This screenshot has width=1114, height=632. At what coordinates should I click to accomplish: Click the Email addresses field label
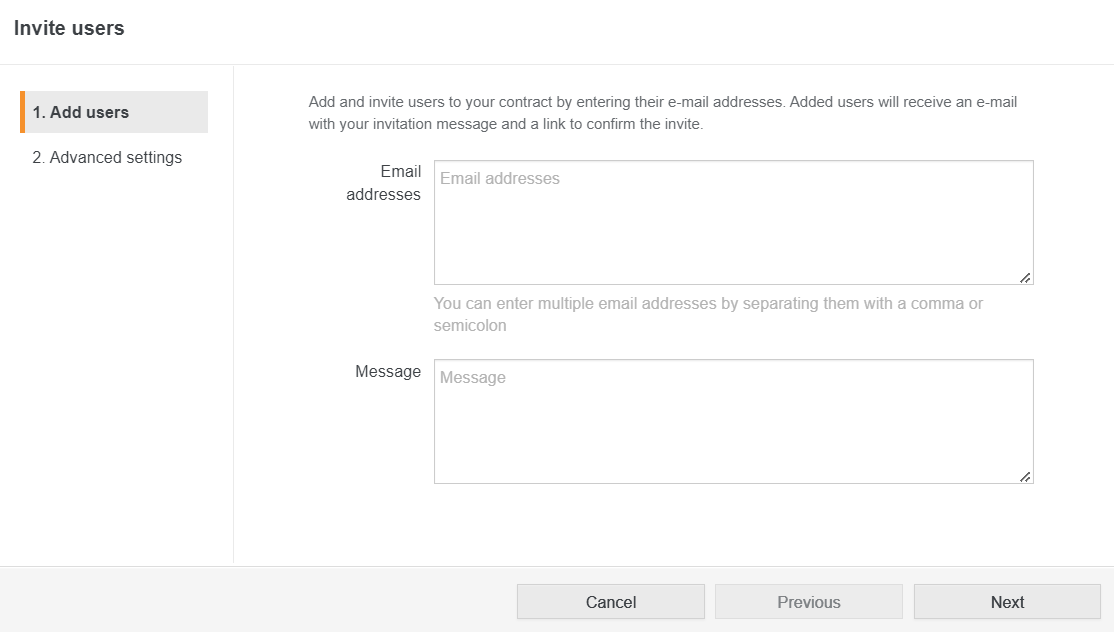pos(384,183)
